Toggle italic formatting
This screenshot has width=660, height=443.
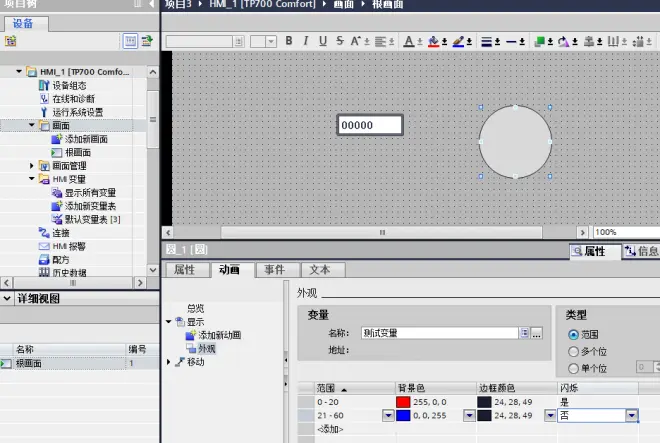306,41
